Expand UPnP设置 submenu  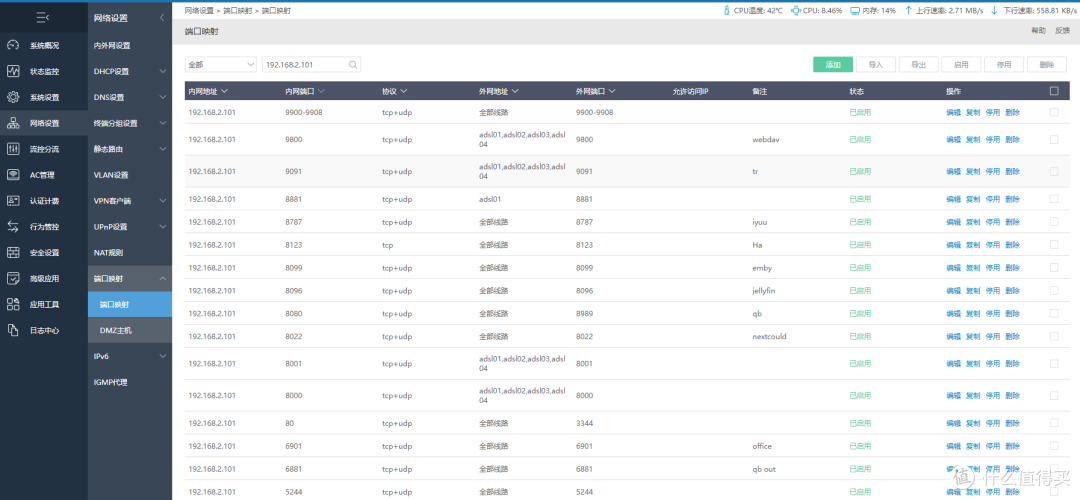(x=163, y=227)
